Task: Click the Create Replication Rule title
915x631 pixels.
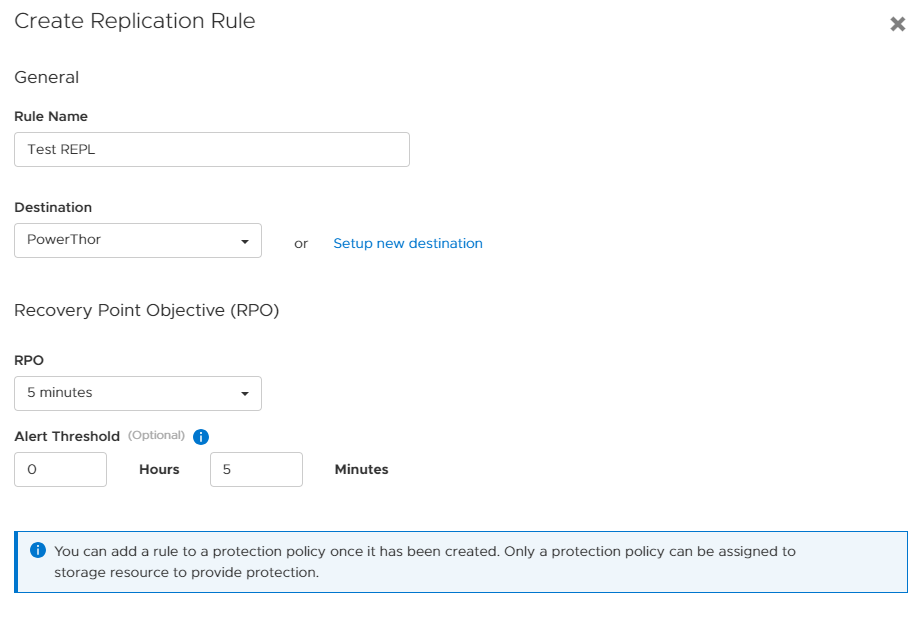Action: [x=134, y=21]
